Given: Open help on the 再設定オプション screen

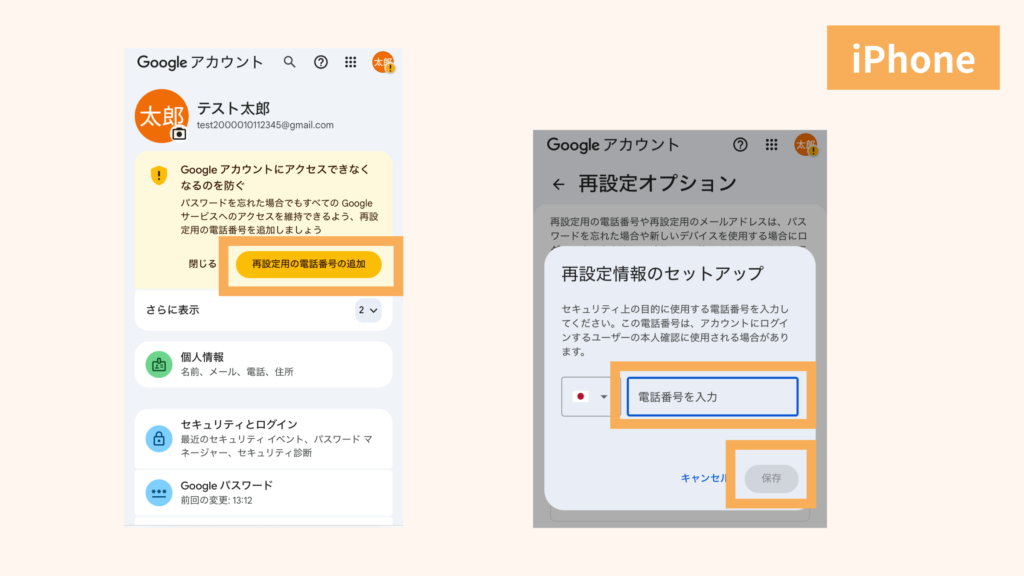Looking at the screenshot, I should [738, 144].
